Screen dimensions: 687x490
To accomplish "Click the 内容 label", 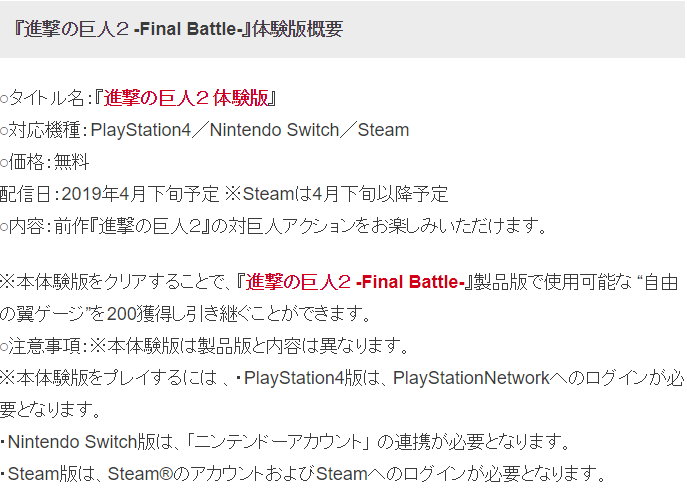I will [x=27, y=226].
